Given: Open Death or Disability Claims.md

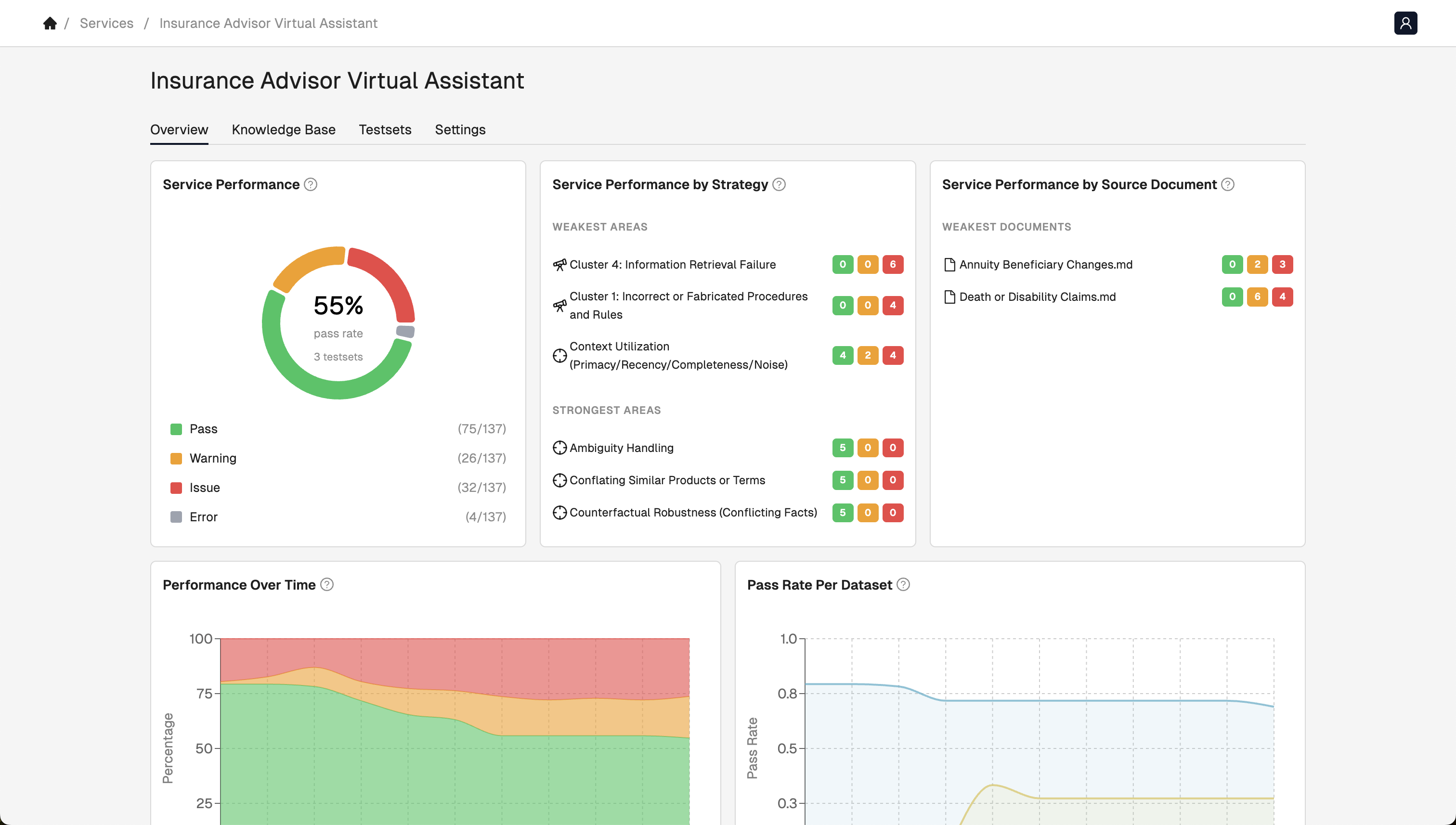Looking at the screenshot, I should 1037,296.
